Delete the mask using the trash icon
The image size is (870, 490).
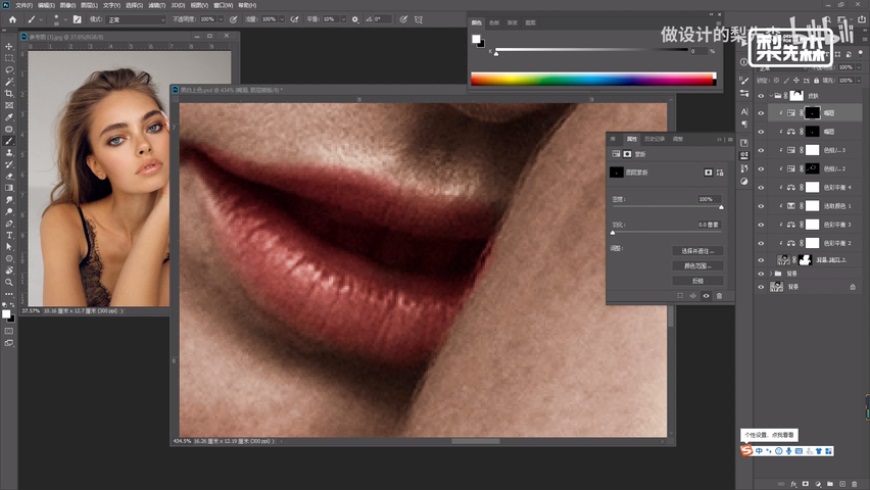click(719, 296)
